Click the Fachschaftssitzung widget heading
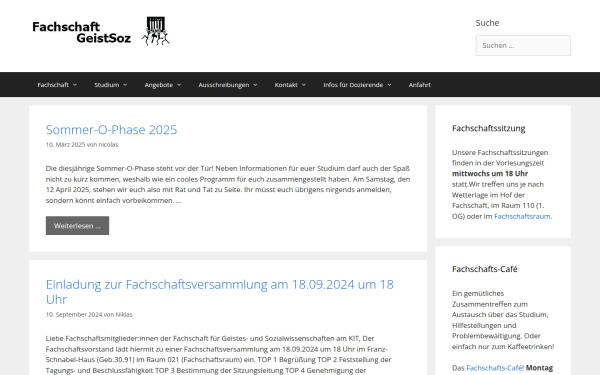The height and width of the screenshot is (375, 600). tap(489, 129)
